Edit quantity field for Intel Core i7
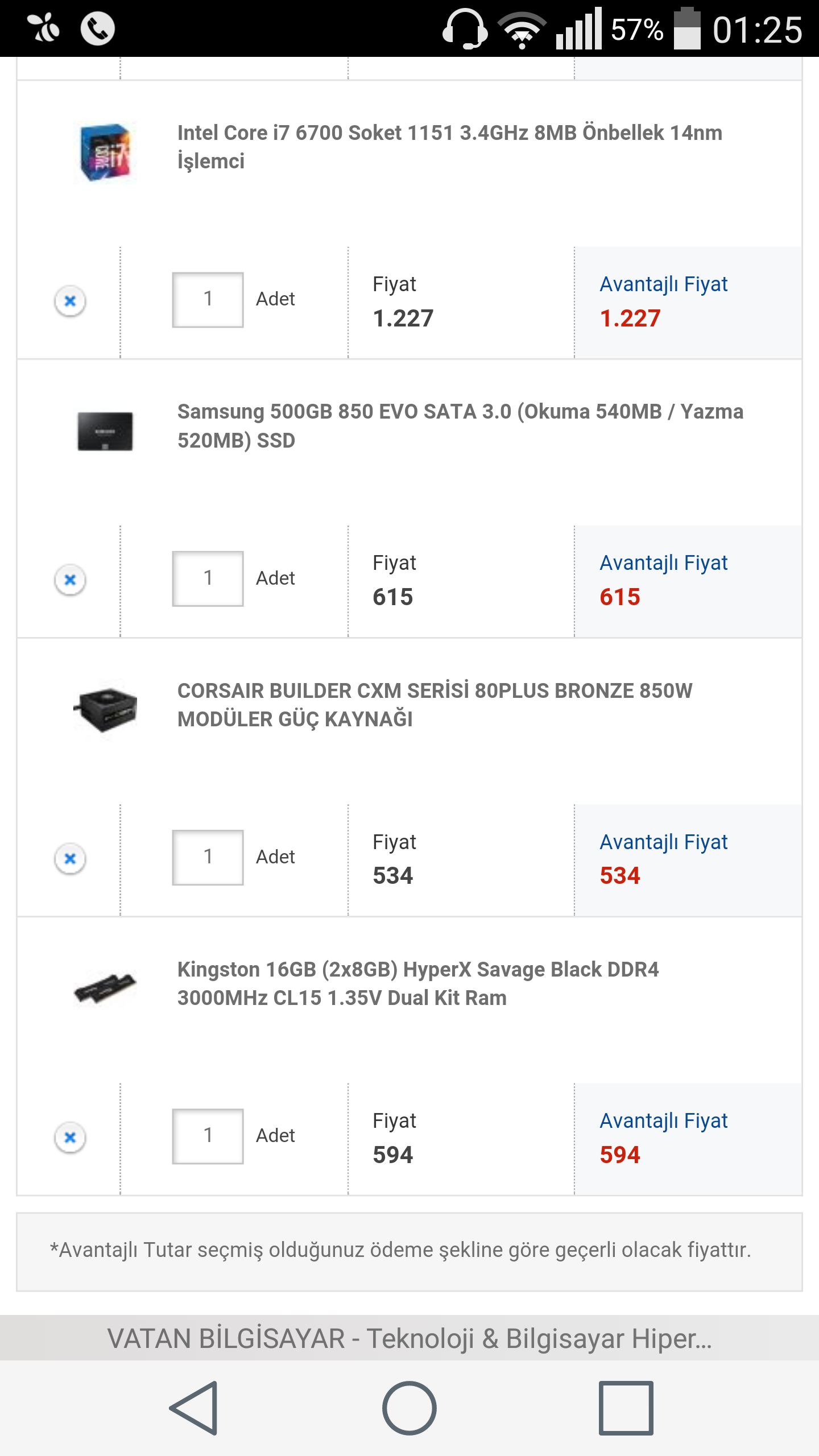 (208, 300)
